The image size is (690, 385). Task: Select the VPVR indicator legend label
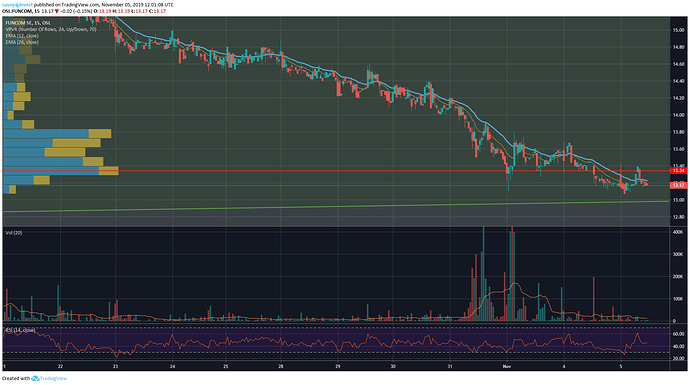coord(51,29)
